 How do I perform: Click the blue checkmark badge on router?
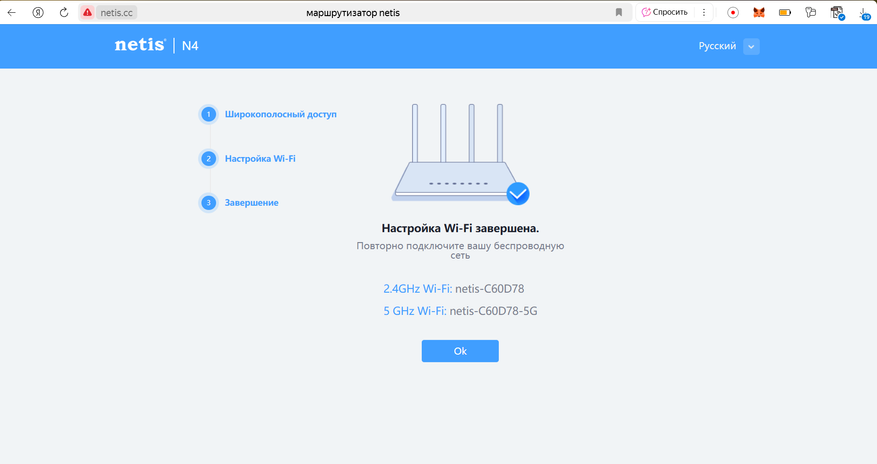tap(518, 193)
